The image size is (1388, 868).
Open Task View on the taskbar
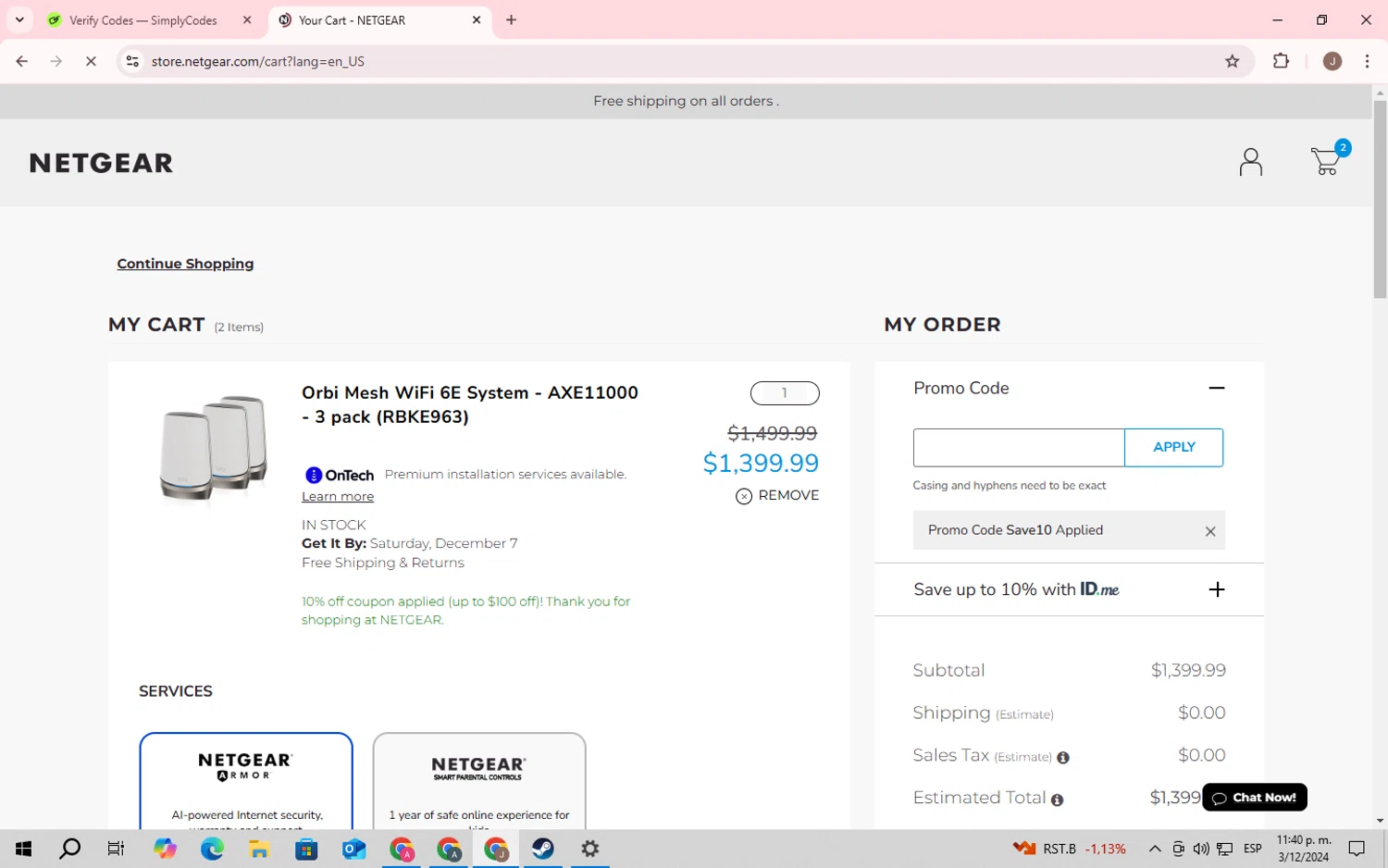point(116,849)
